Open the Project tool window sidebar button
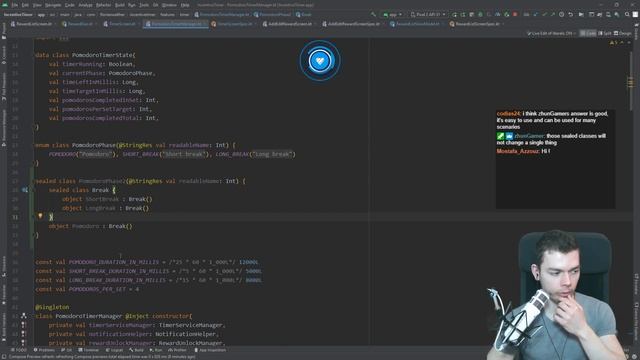This screenshot has width=640, height=360. tap(4, 31)
